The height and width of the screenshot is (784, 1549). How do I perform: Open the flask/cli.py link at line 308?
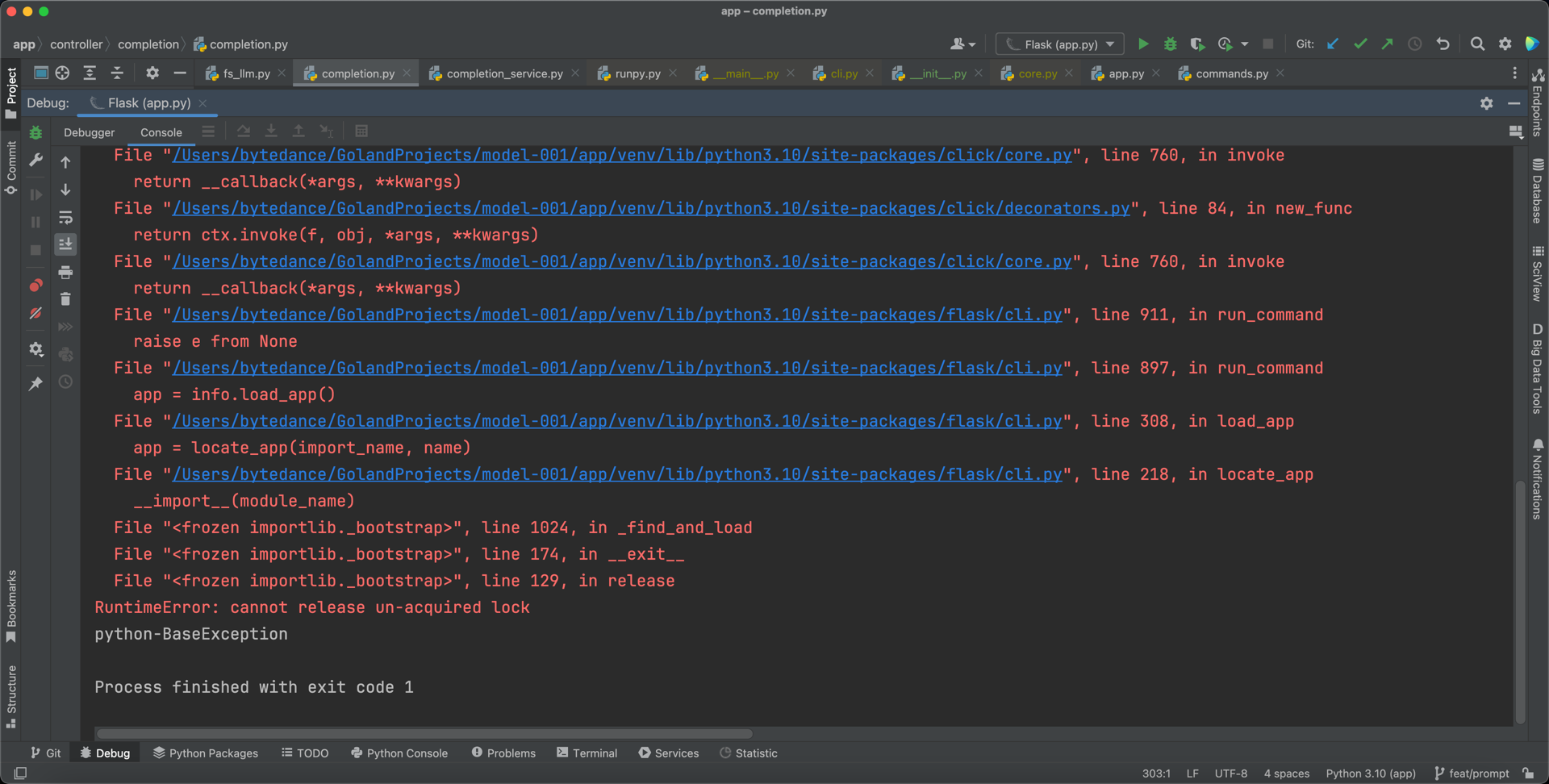pos(616,421)
